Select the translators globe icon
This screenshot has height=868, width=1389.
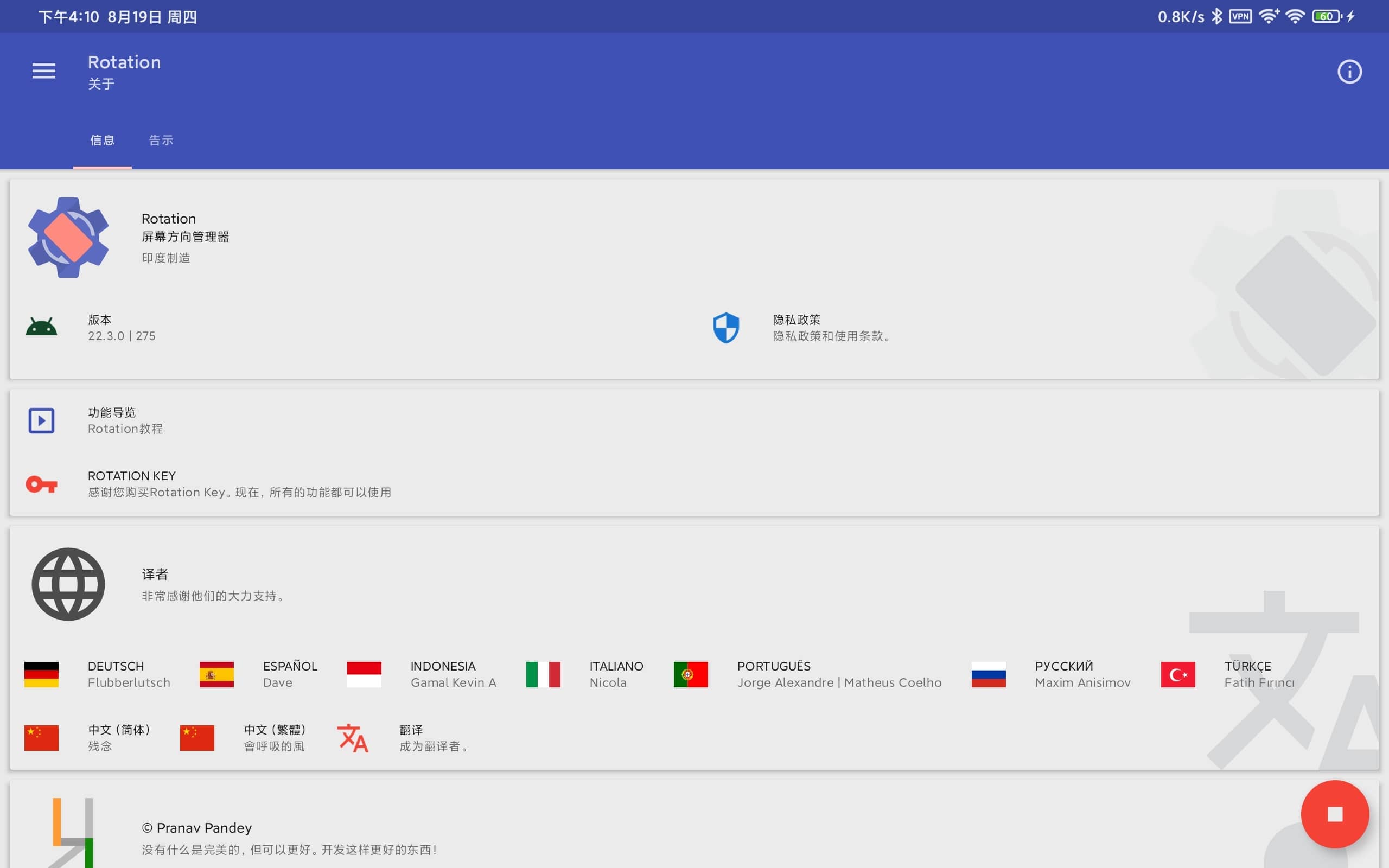(x=68, y=584)
